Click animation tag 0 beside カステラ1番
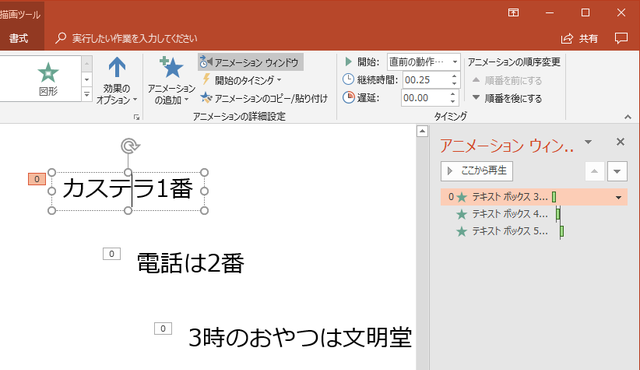640x370 pixels. [37, 179]
